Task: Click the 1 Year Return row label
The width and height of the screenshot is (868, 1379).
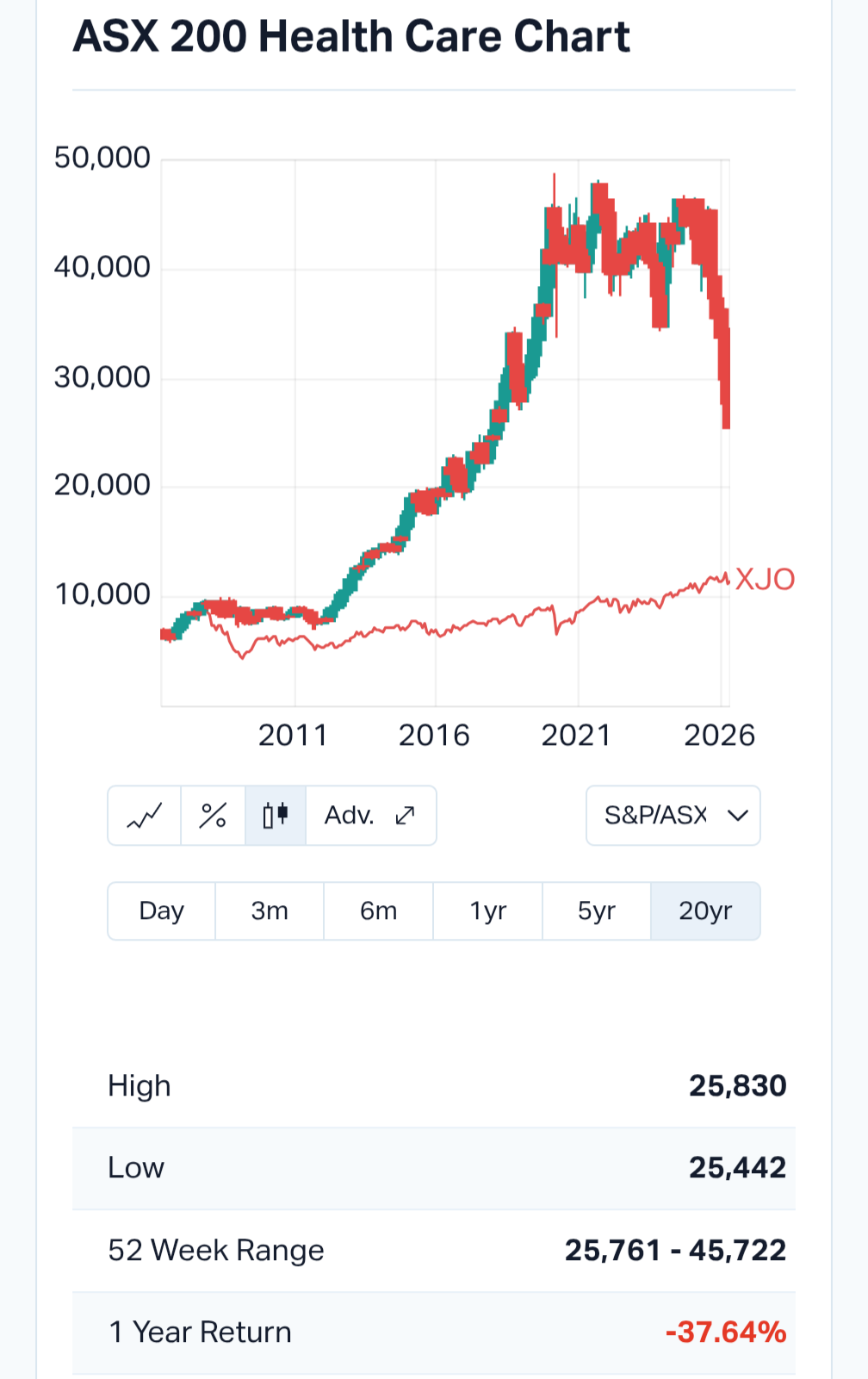Action: (200, 1332)
